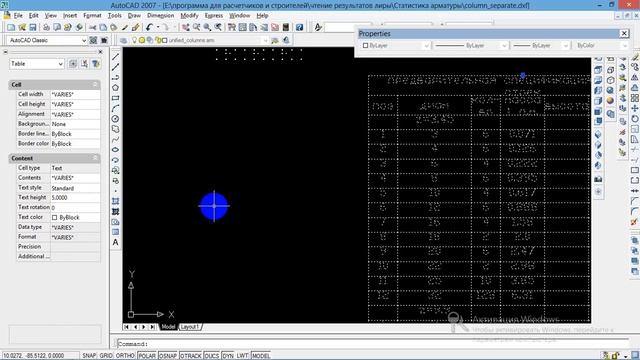Select the Ellipse draw tool
Image resolution: width=640 pixels, height=360 pixels.
tap(116, 149)
